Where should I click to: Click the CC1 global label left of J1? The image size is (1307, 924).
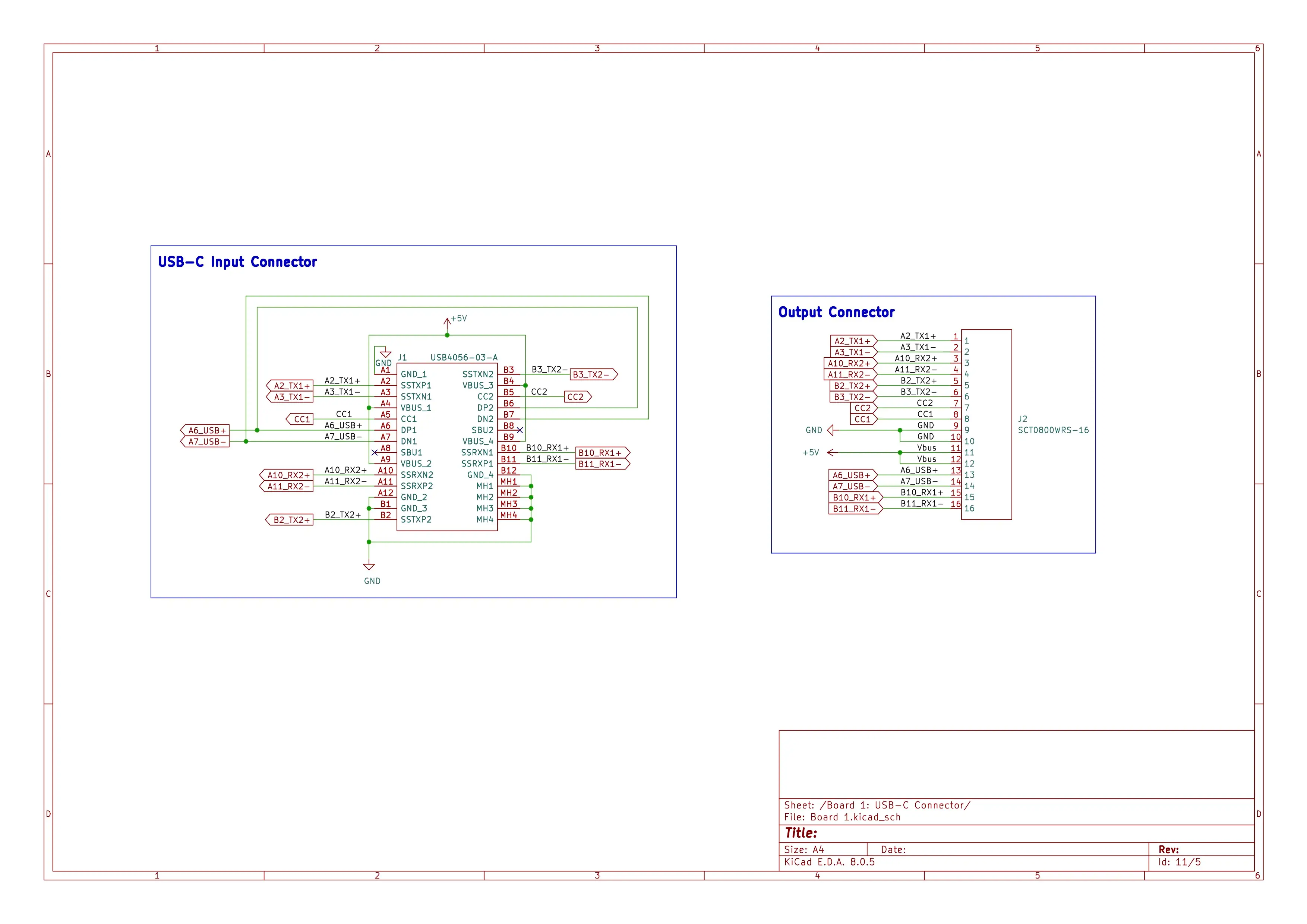tap(299, 419)
